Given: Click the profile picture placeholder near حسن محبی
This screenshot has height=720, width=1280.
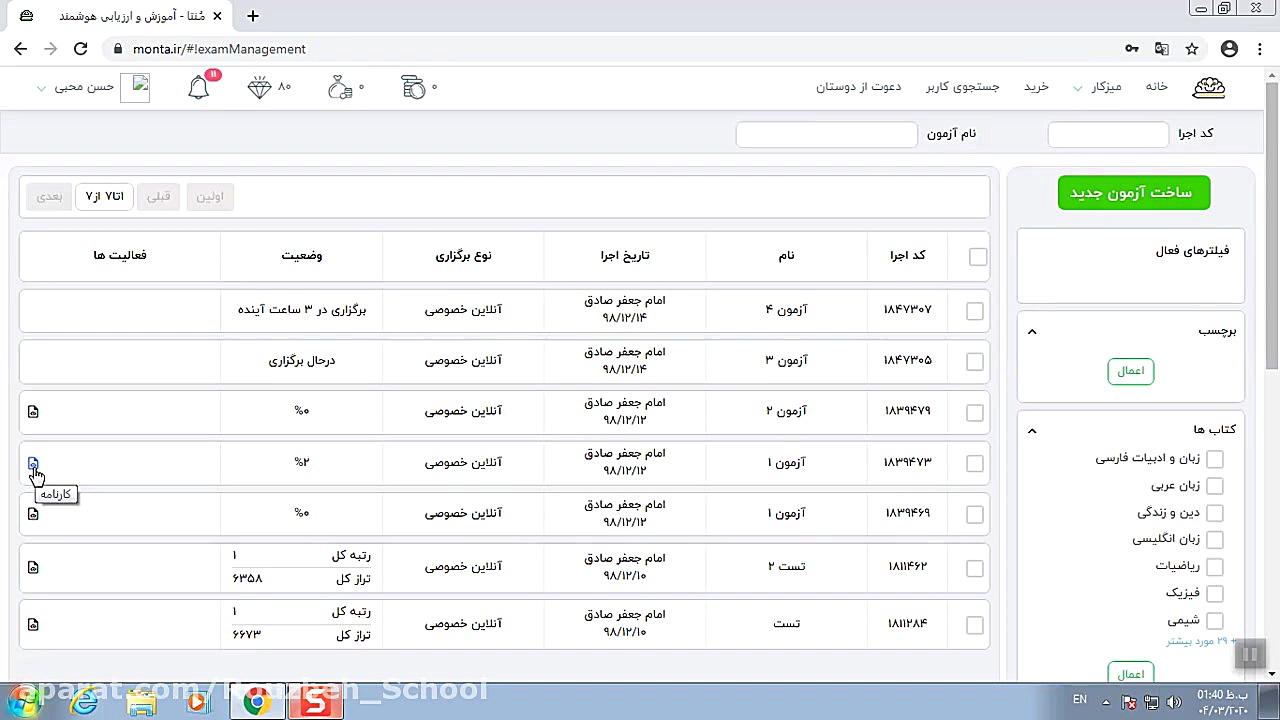Looking at the screenshot, I should [x=137, y=86].
